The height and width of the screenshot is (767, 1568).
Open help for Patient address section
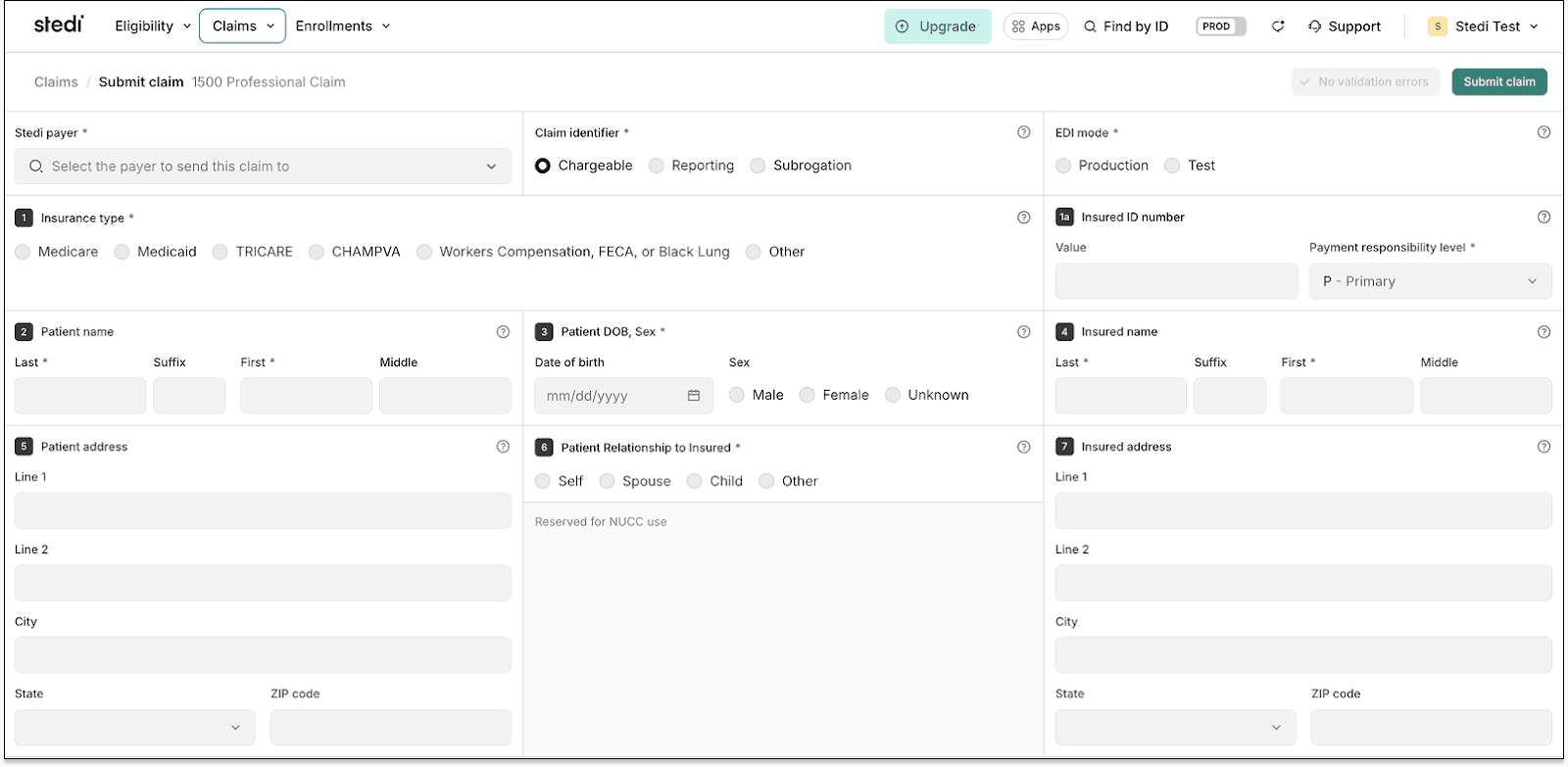(x=504, y=447)
